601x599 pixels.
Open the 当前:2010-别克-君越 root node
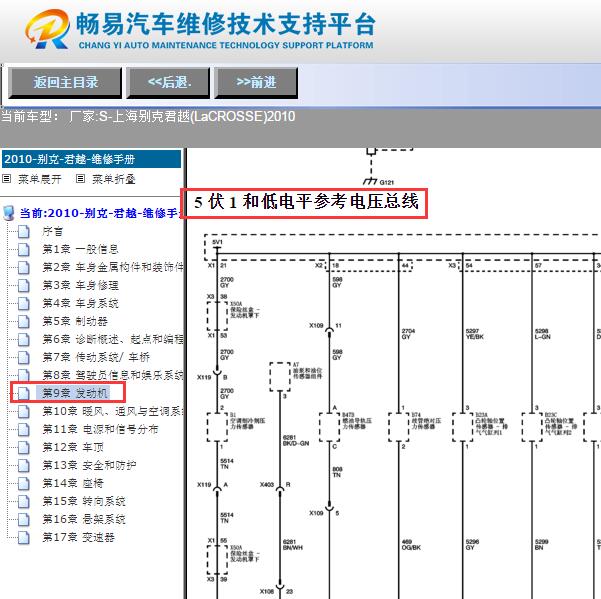(100, 213)
